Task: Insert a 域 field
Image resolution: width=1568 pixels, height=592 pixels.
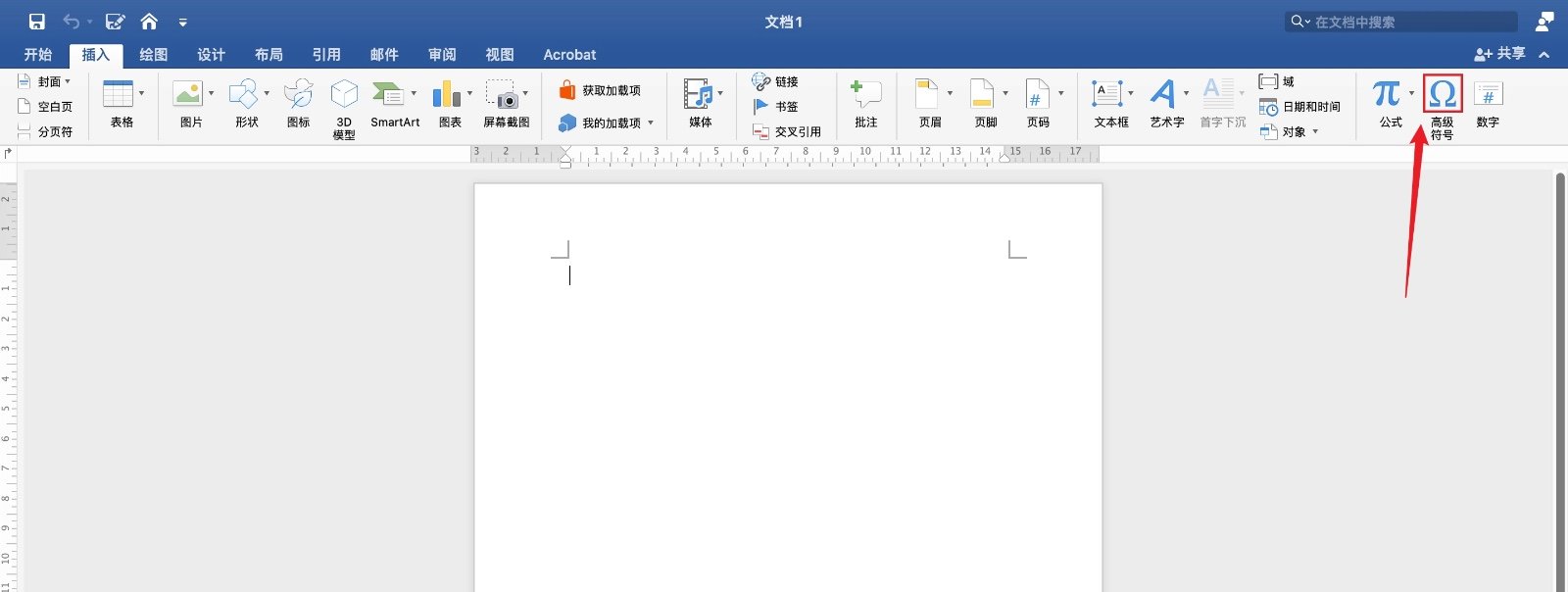Action: (x=1277, y=81)
